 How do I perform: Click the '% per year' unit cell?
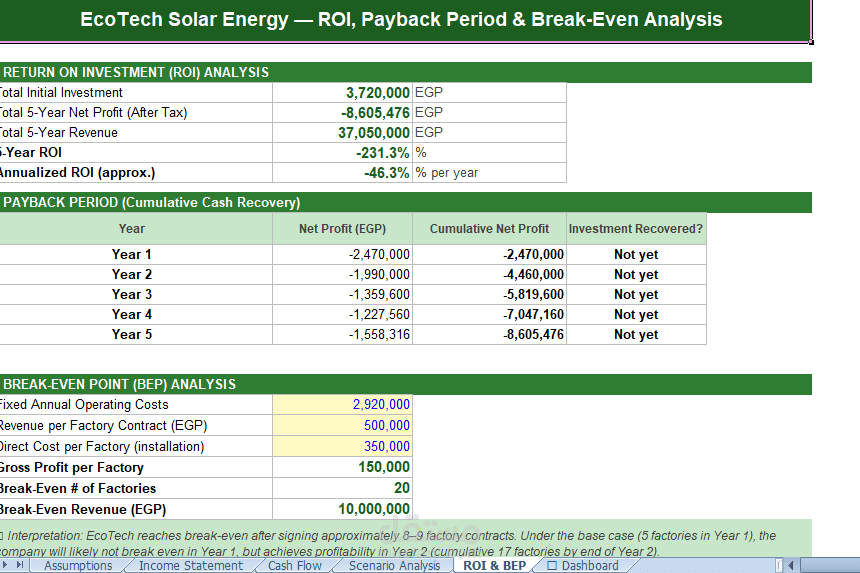click(489, 173)
